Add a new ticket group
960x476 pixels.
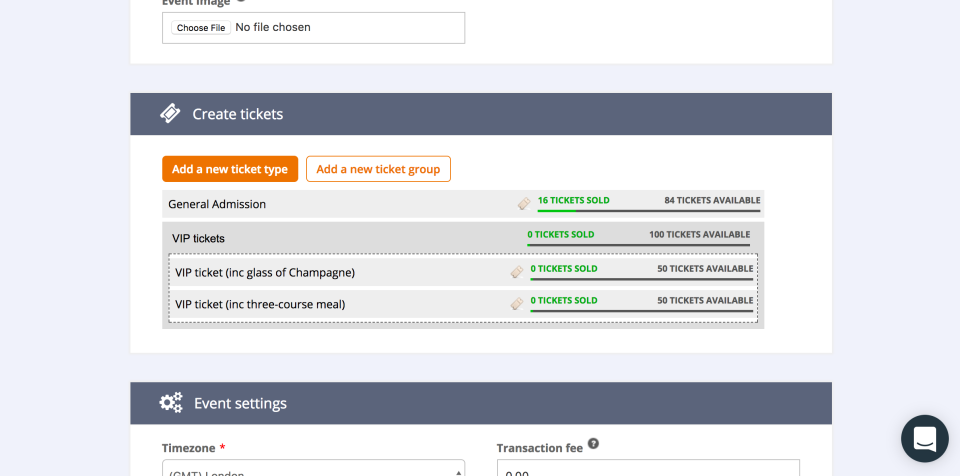[x=378, y=169]
